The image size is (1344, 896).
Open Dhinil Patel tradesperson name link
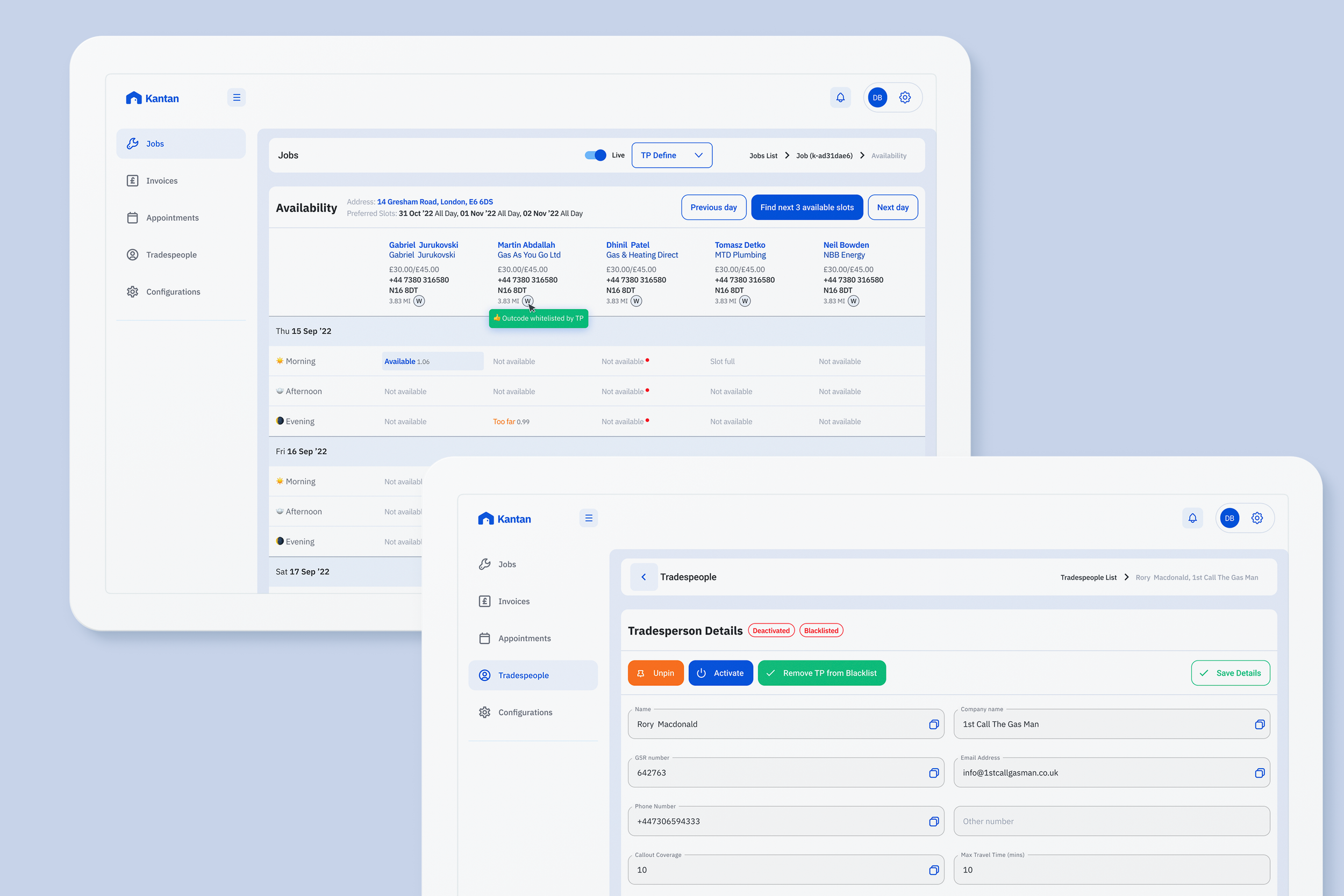click(628, 245)
